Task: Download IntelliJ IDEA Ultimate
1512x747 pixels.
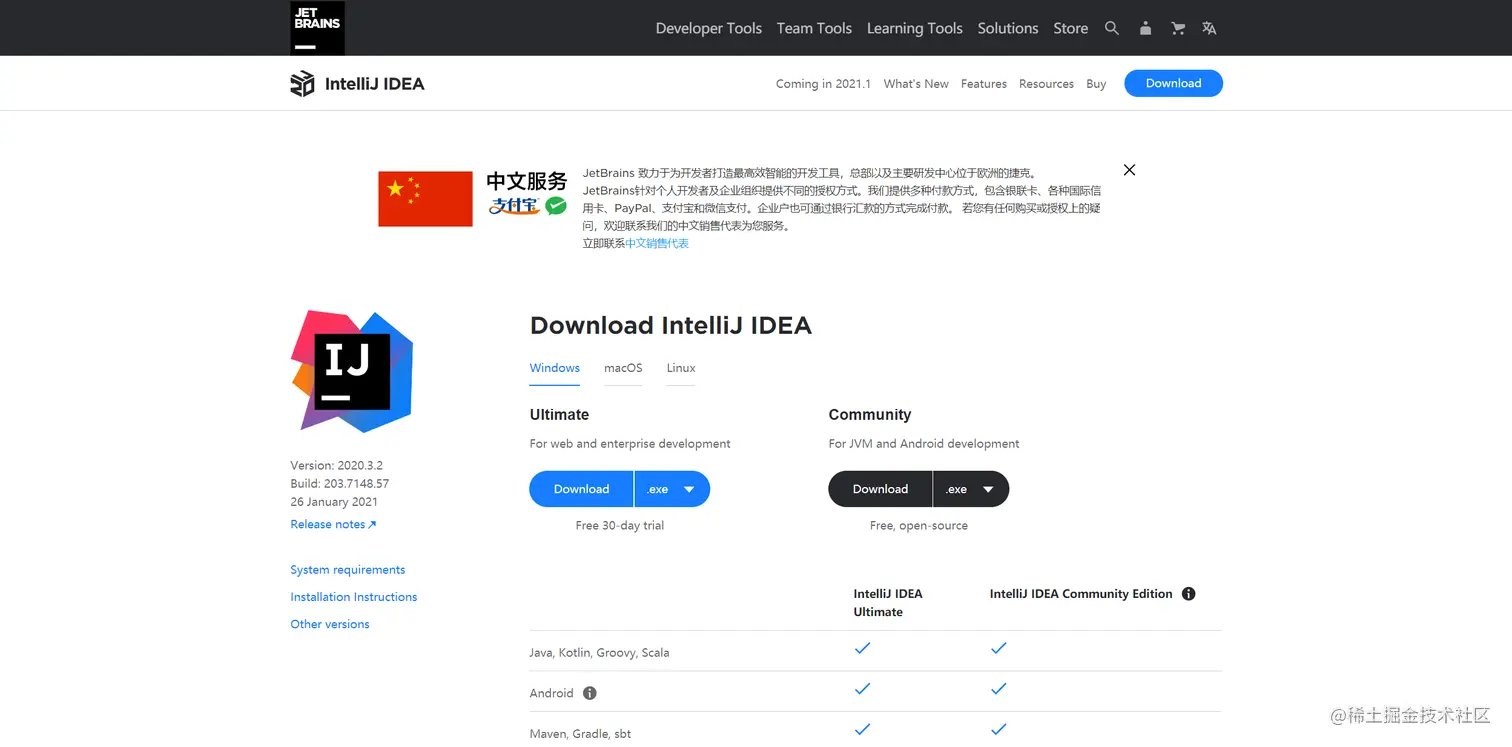Action: click(x=581, y=489)
